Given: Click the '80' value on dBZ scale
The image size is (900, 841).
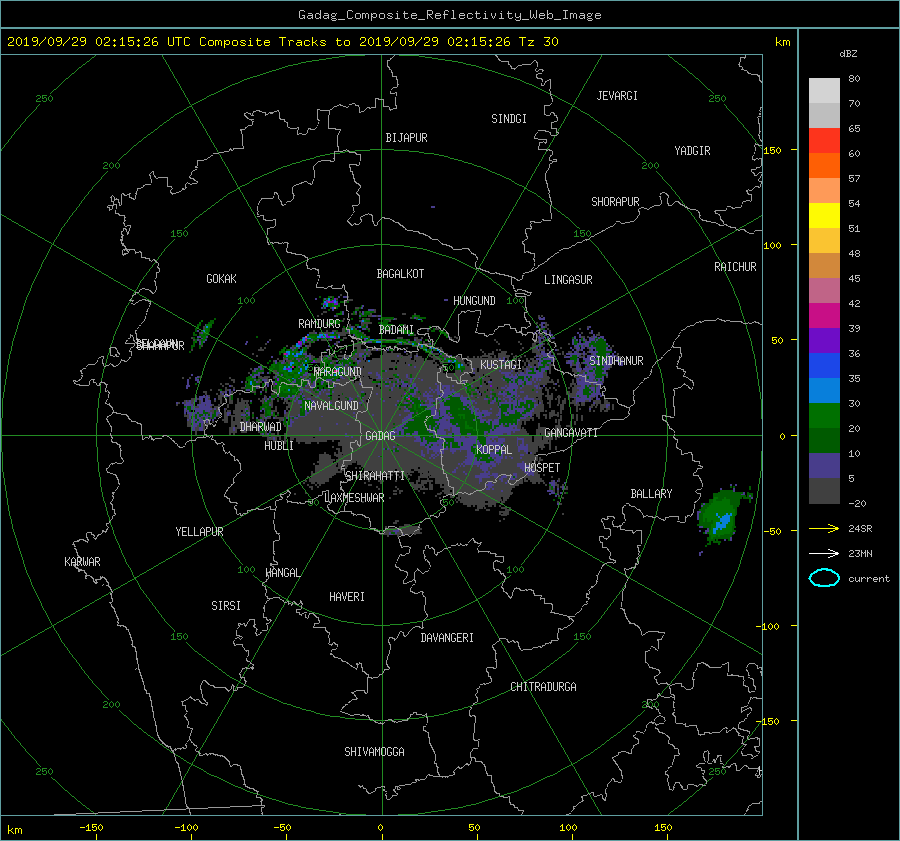Looking at the screenshot, I should coord(854,79).
